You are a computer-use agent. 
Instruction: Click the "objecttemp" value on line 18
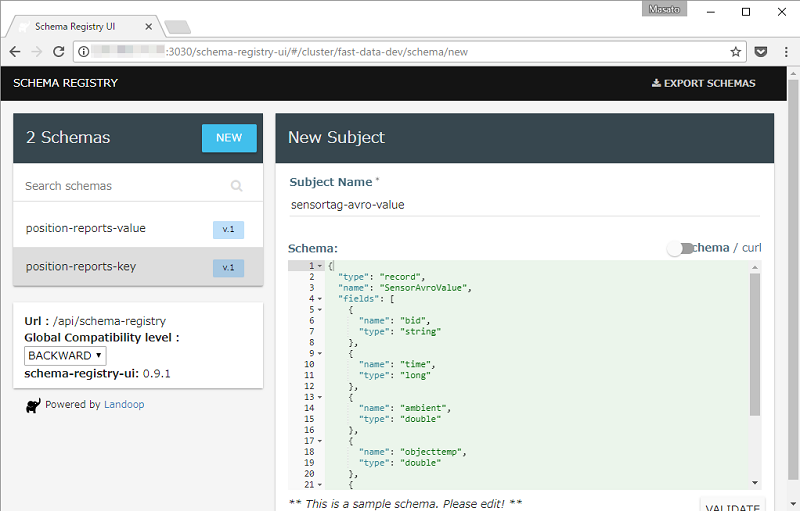(x=431, y=452)
